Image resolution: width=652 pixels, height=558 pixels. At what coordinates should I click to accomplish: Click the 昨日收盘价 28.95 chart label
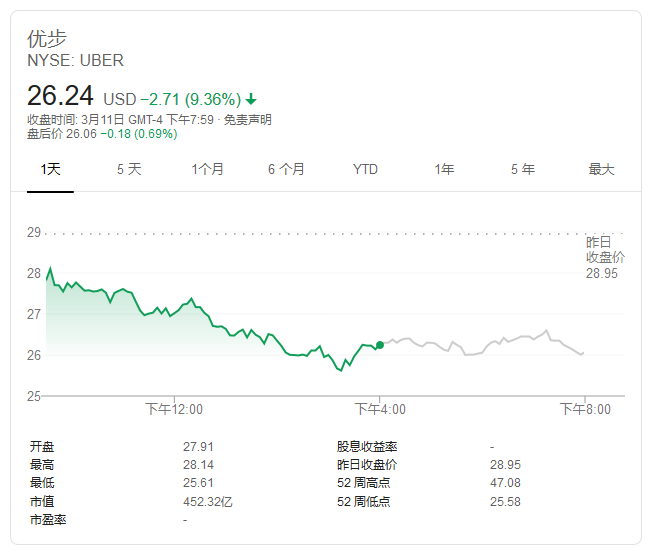click(x=604, y=258)
